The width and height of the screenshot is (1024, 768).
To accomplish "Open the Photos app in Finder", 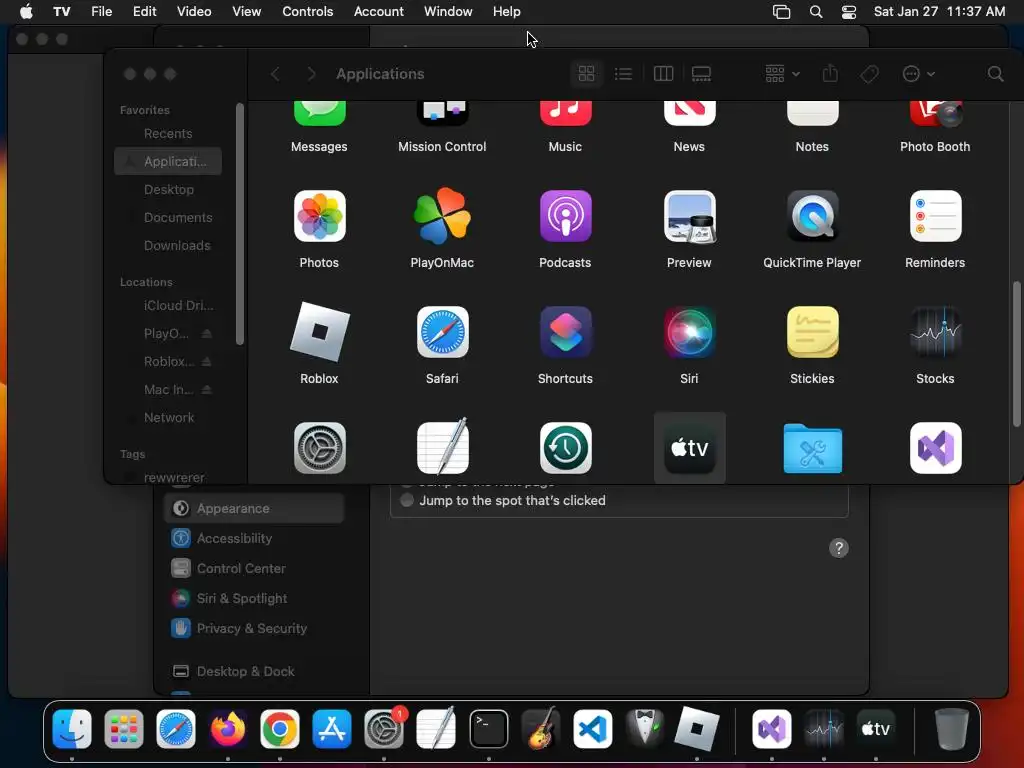I will tap(319, 216).
